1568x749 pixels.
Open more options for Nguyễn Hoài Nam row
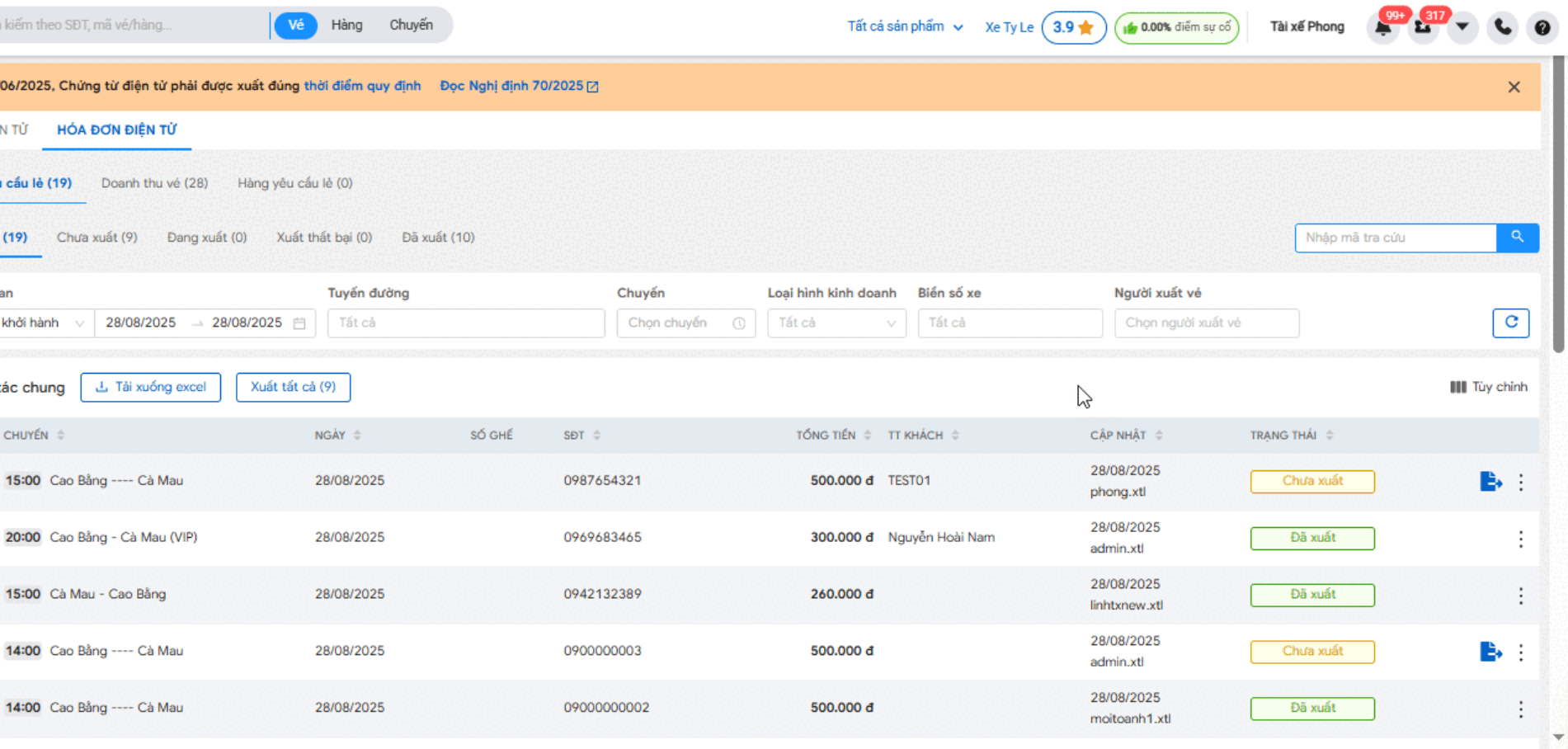tap(1520, 539)
